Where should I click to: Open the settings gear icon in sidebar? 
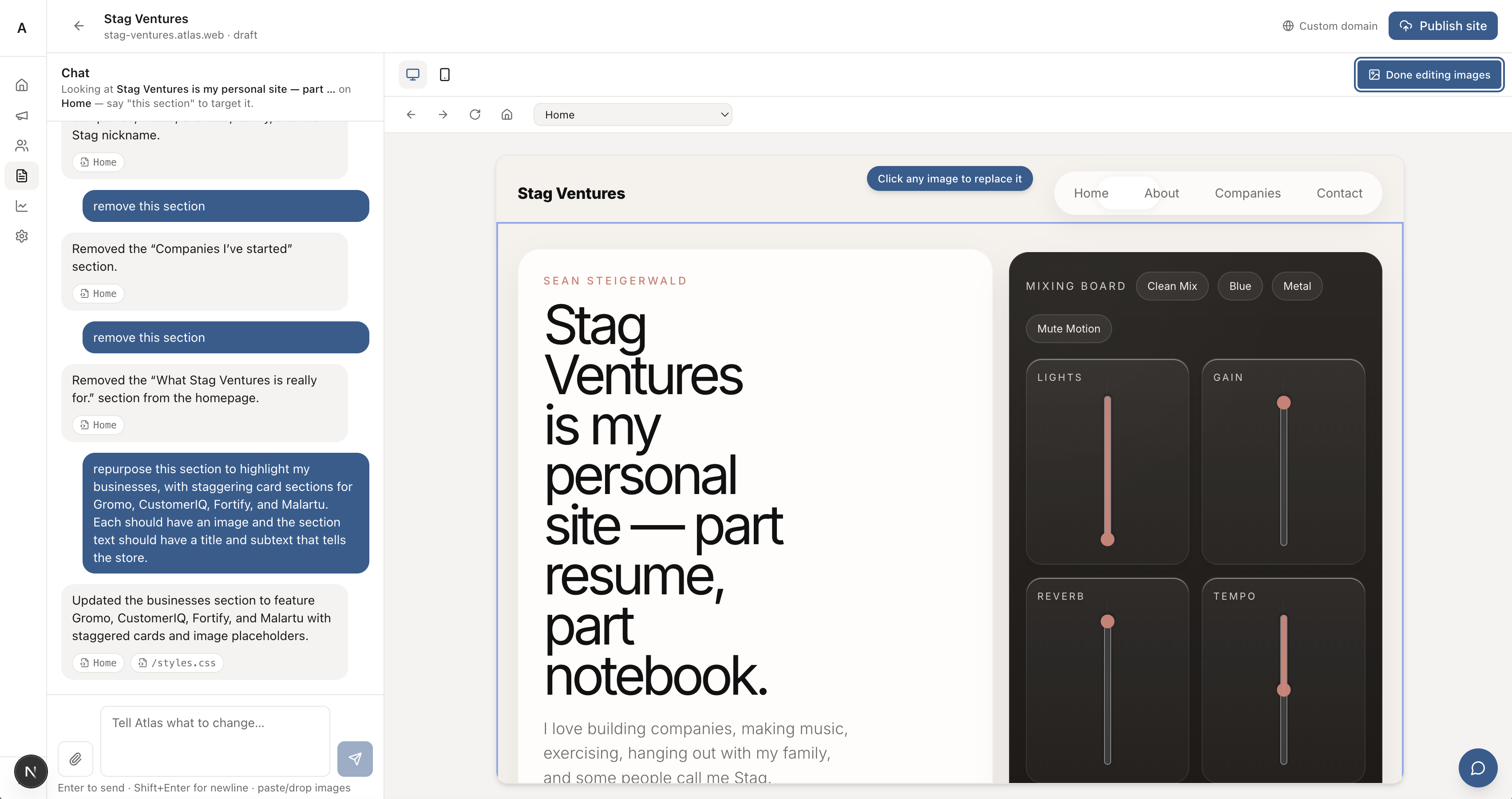[x=22, y=236]
